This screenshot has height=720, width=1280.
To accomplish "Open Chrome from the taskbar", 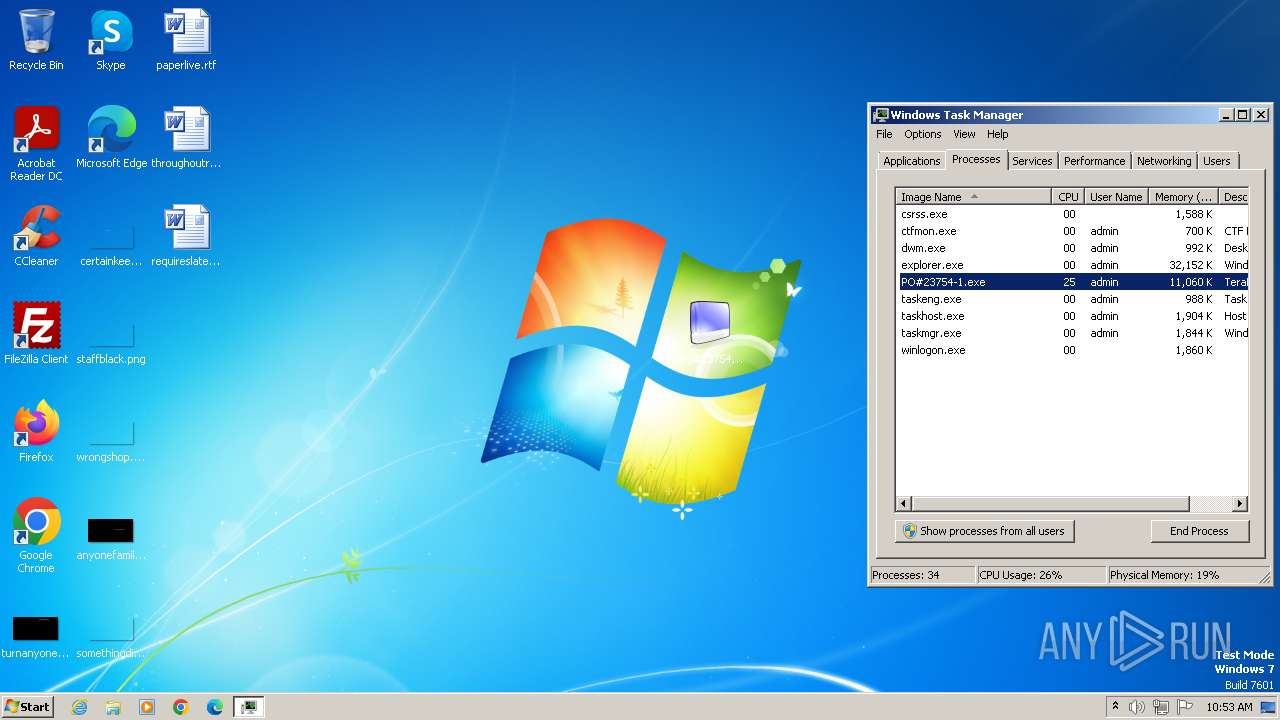I will pyautogui.click(x=181, y=707).
